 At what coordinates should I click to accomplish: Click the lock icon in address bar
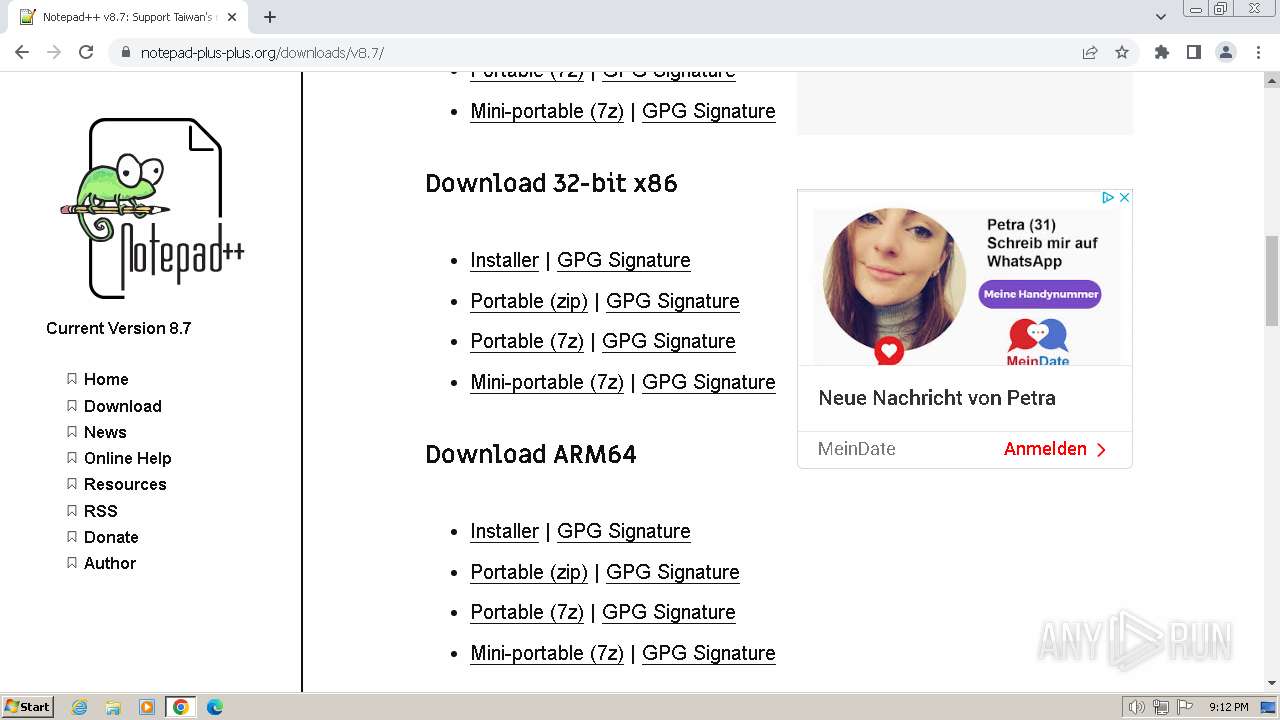(x=126, y=53)
